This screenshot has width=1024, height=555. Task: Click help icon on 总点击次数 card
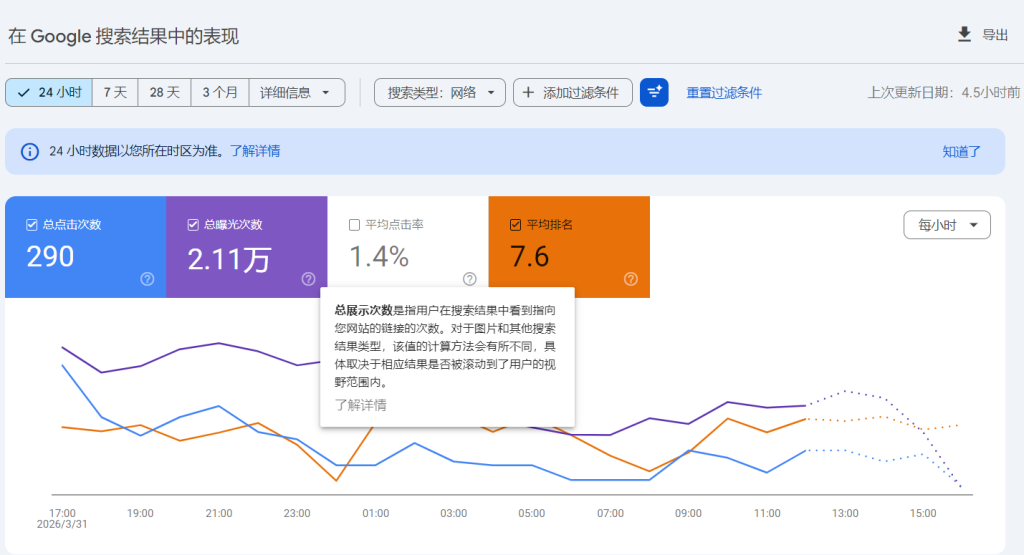click(x=148, y=279)
